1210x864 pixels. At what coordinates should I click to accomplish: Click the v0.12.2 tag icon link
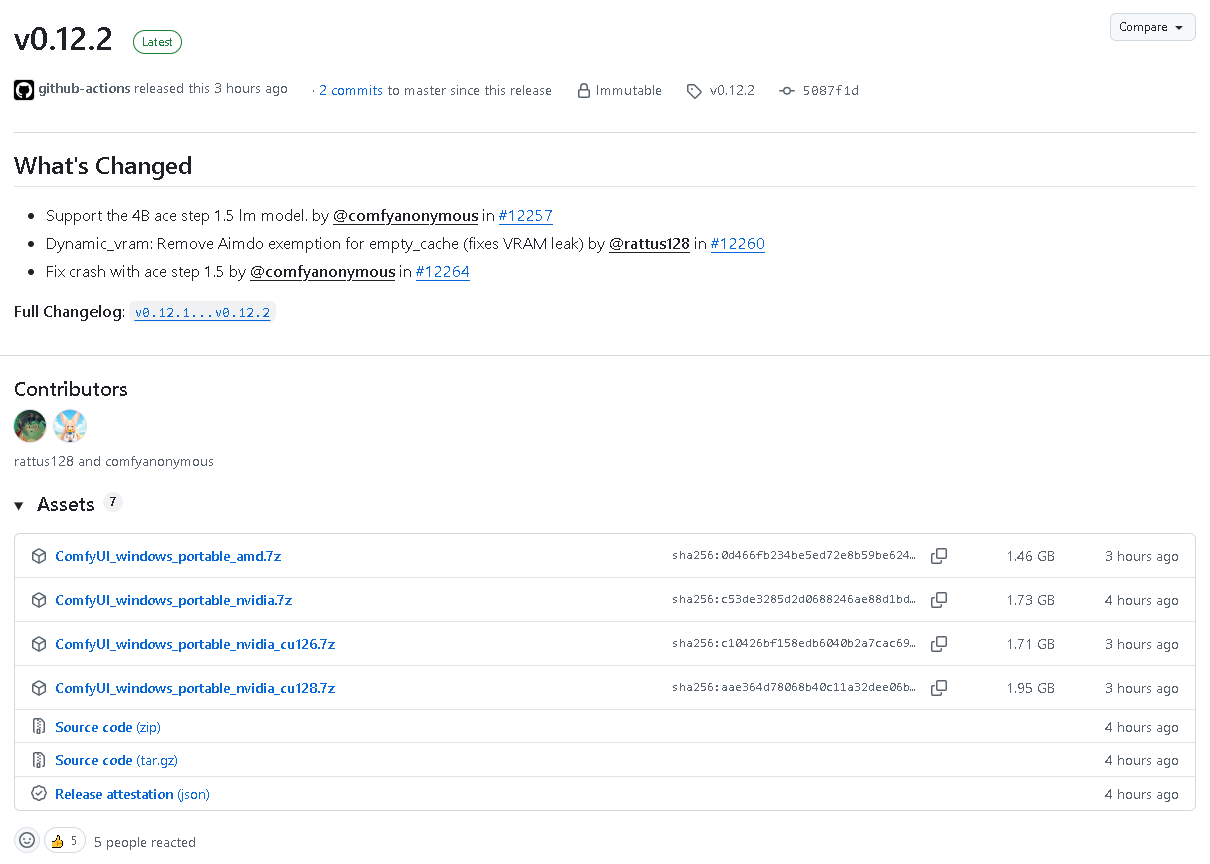(x=721, y=90)
